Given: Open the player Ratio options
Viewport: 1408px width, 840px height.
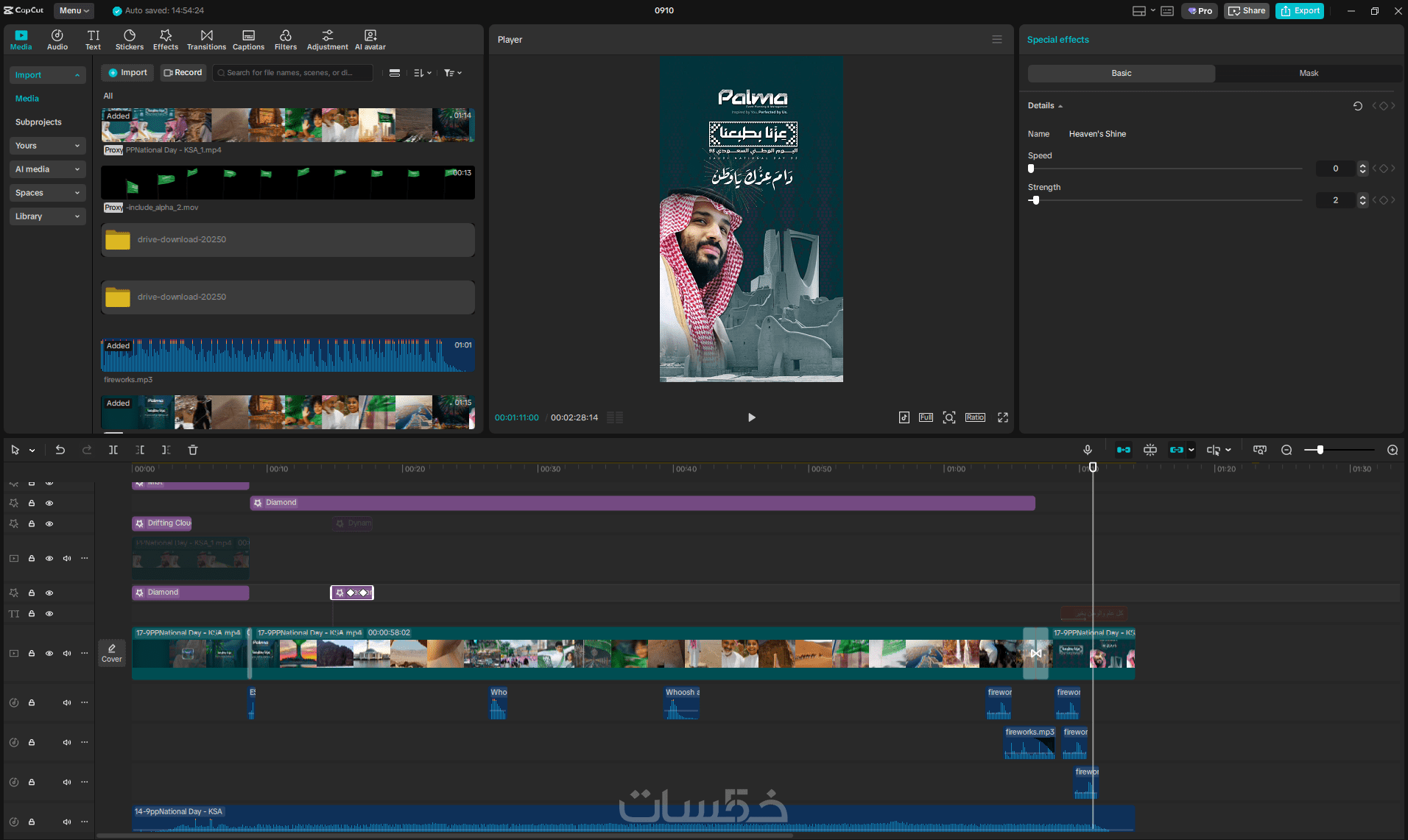Looking at the screenshot, I should (975, 417).
